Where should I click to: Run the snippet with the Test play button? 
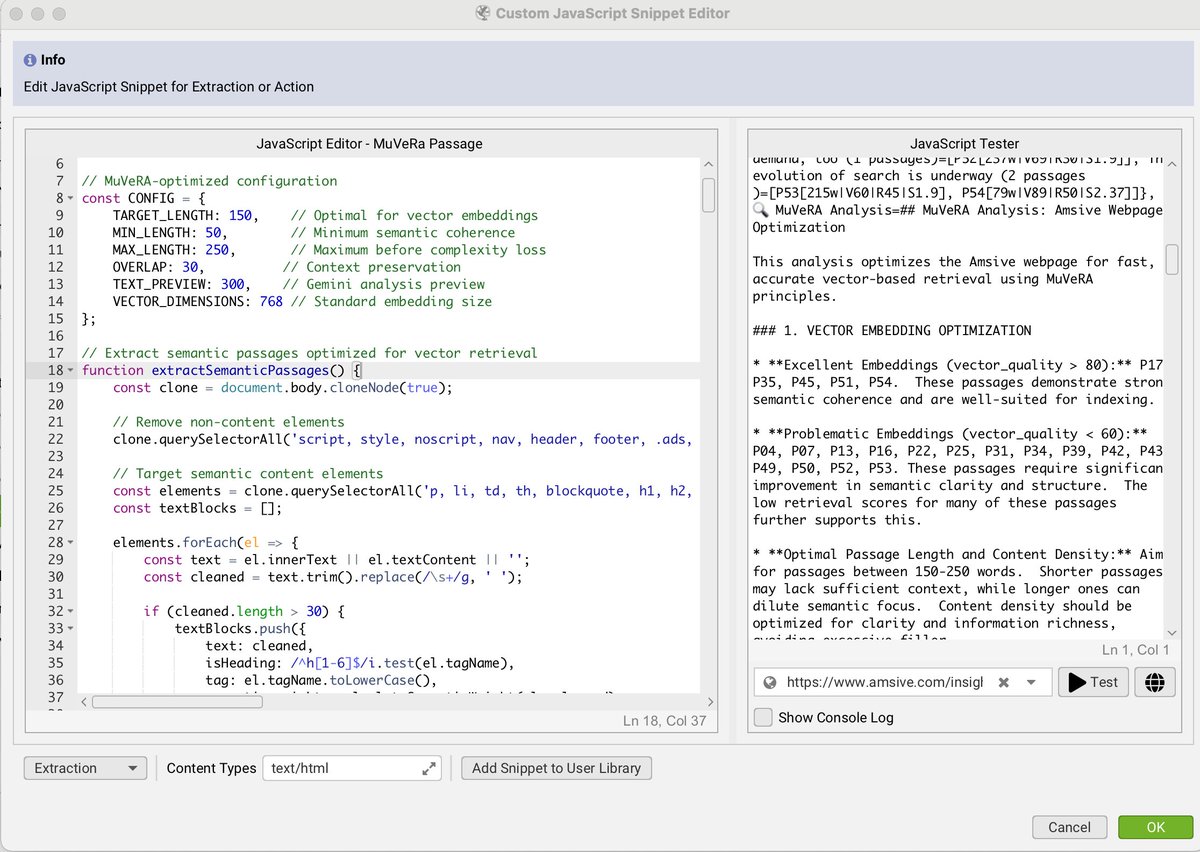coord(1093,682)
